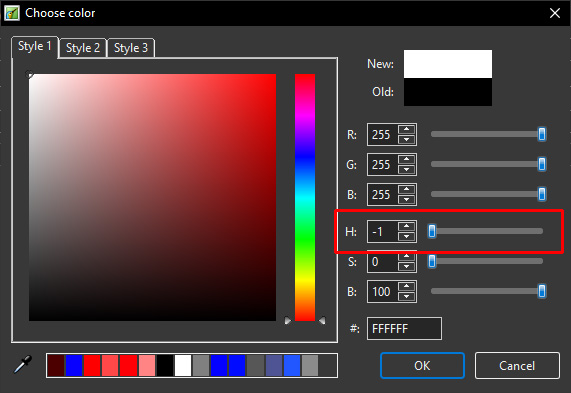Close the Choose color dialog
571x393 pixels.
coord(555,13)
